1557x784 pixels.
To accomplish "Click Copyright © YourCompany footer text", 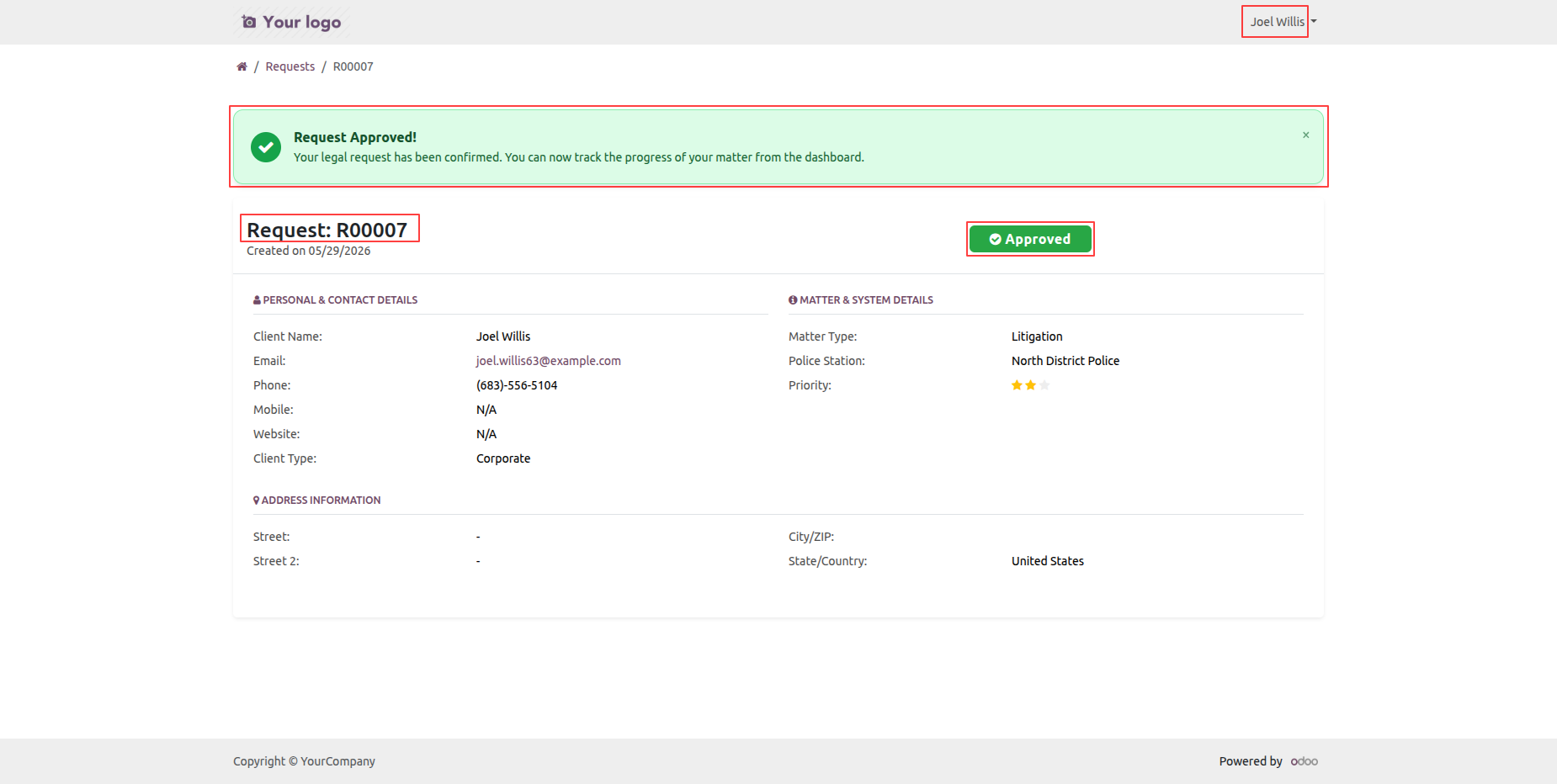I will (304, 761).
